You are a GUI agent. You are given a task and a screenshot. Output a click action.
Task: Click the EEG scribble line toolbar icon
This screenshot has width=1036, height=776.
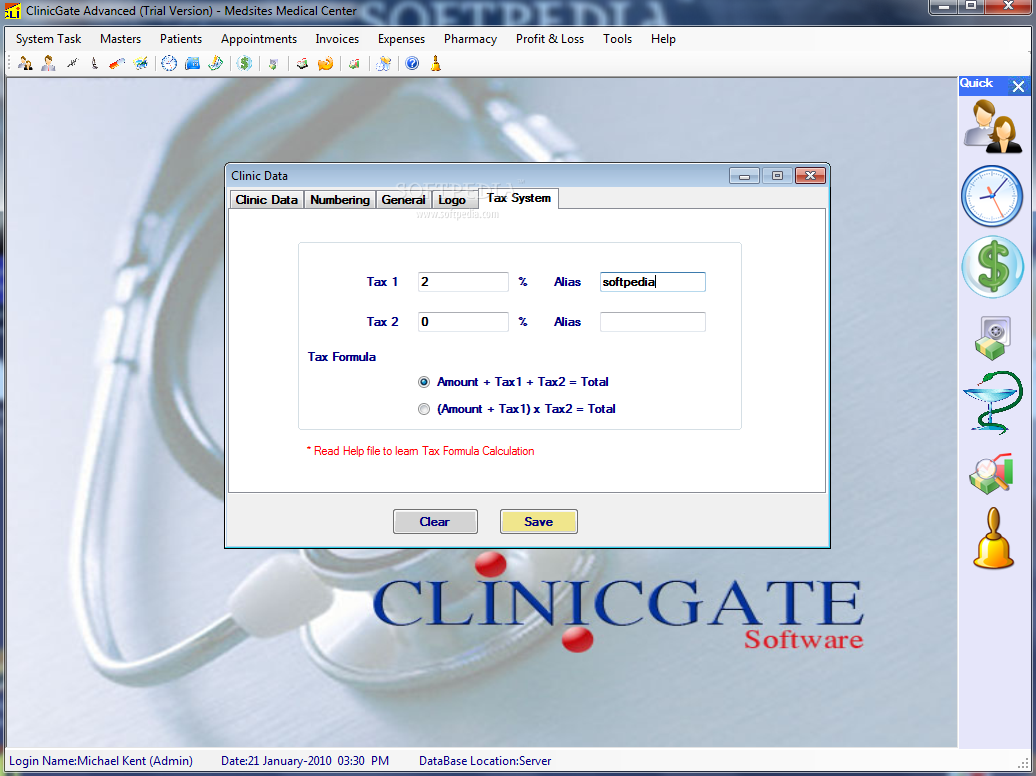pos(72,63)
